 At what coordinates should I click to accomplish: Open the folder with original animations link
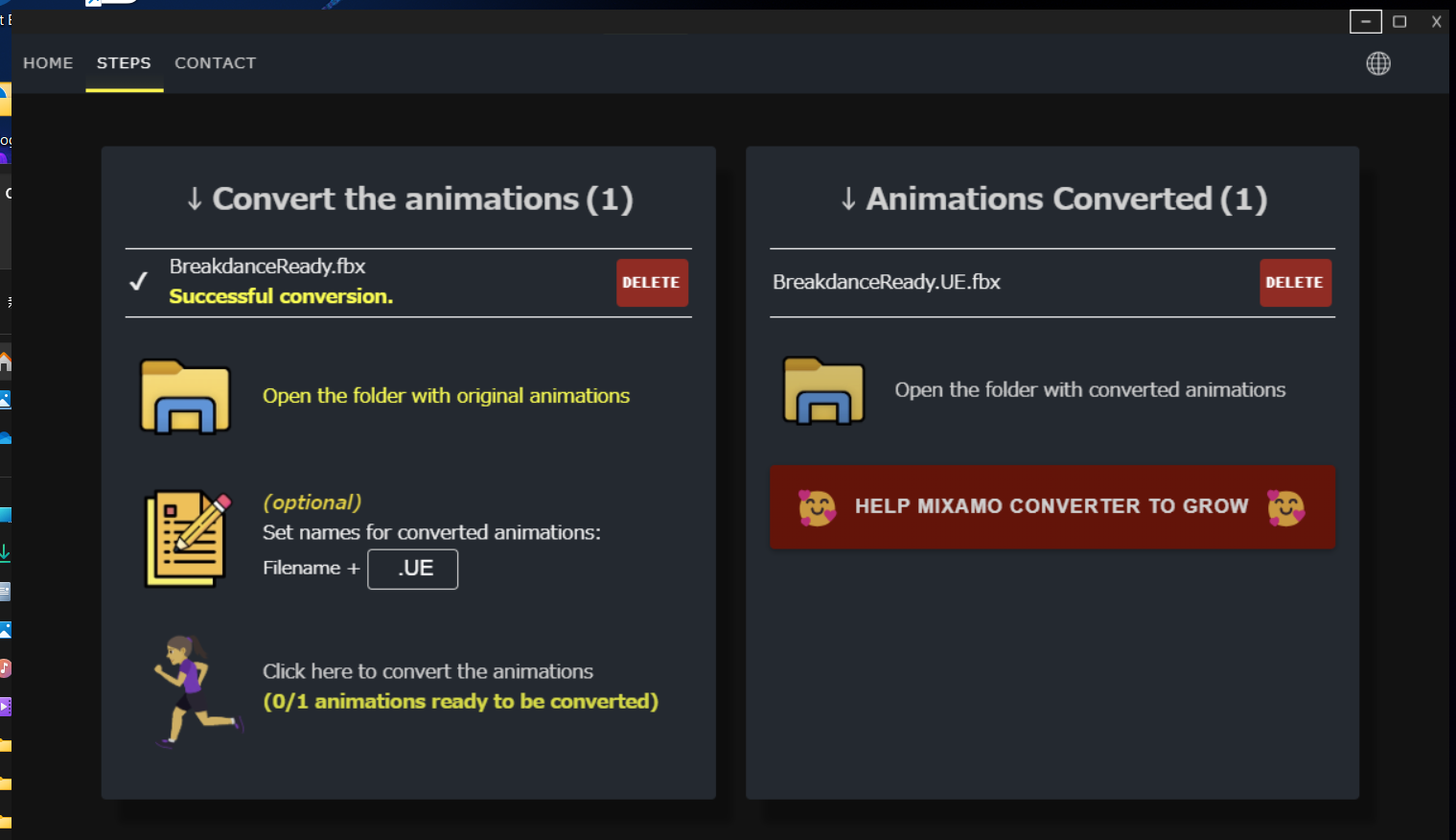coord(446,396)
